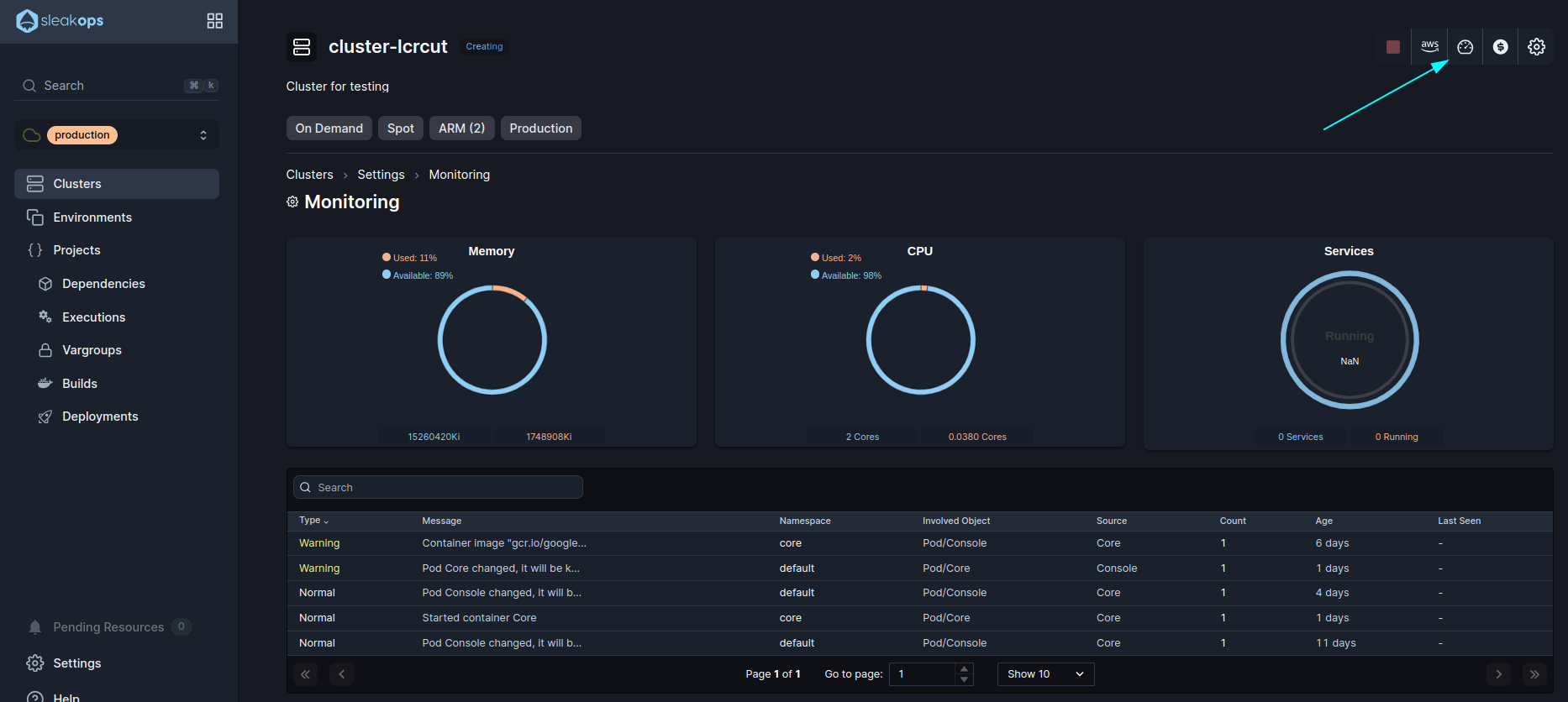
Task: Select the 'Container image "gcr.io/google...' message
Action: tap(504, 543)
